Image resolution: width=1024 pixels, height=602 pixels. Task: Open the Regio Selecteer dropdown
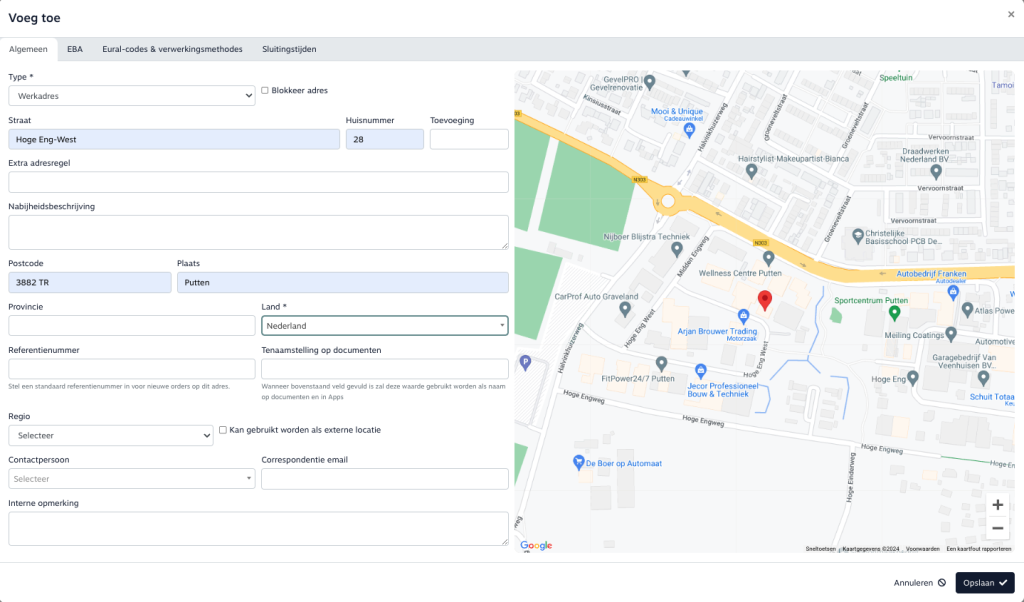(110, 436)
